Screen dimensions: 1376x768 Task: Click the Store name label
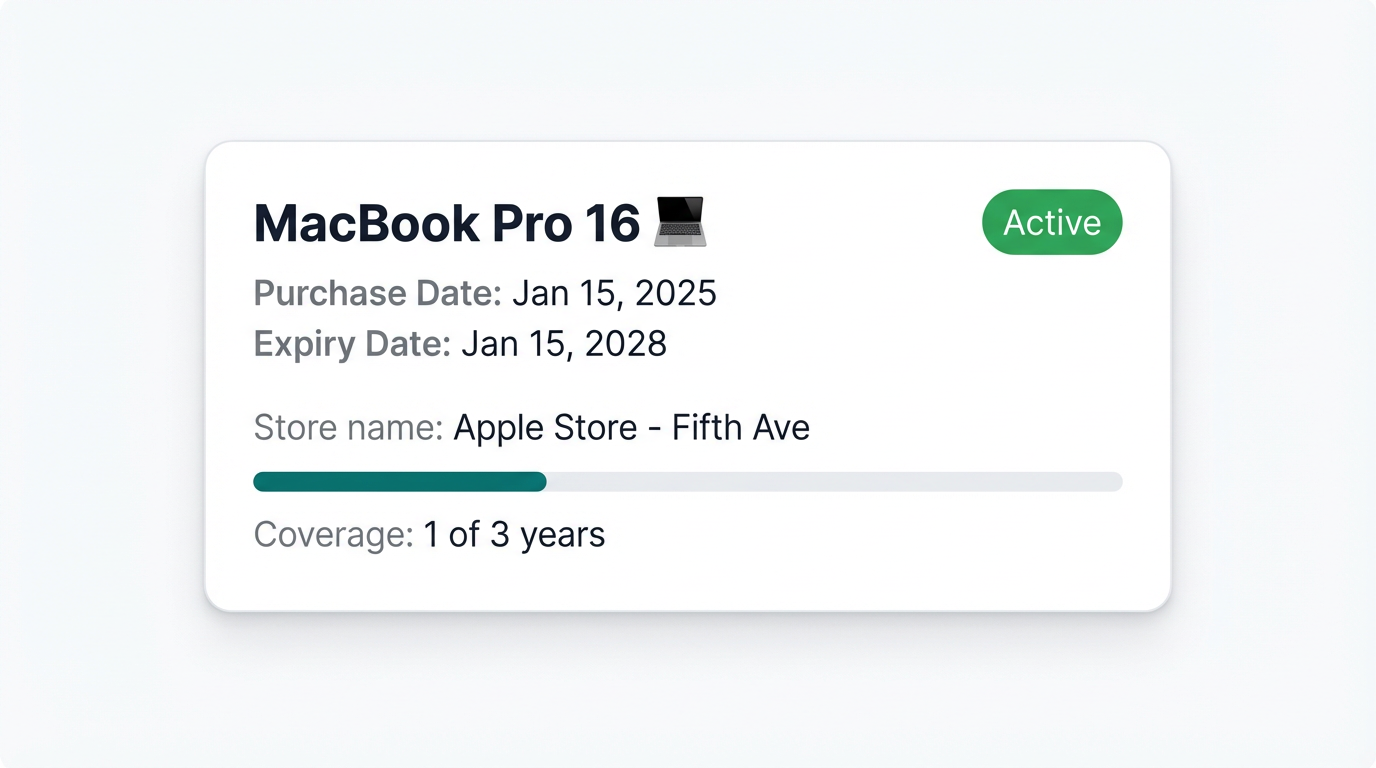[348, 428]
